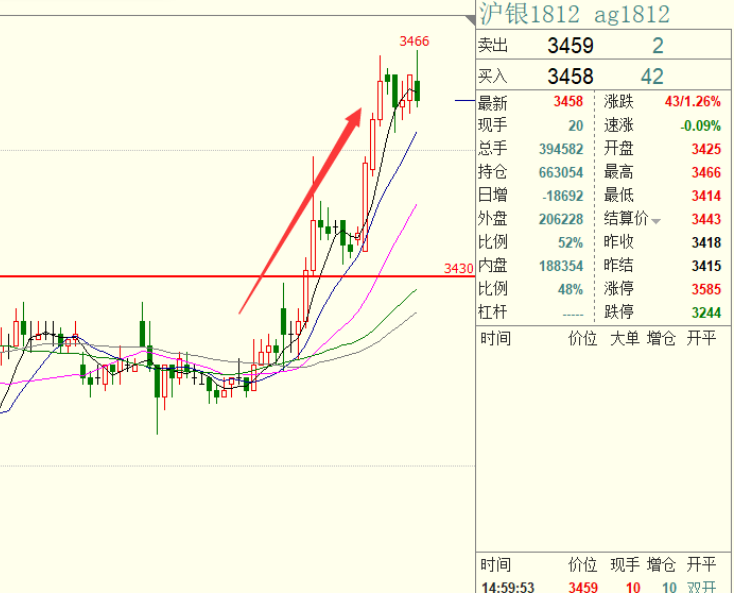Click the 最新 value 3458
The image size is (735, 595).
point(568,101)
